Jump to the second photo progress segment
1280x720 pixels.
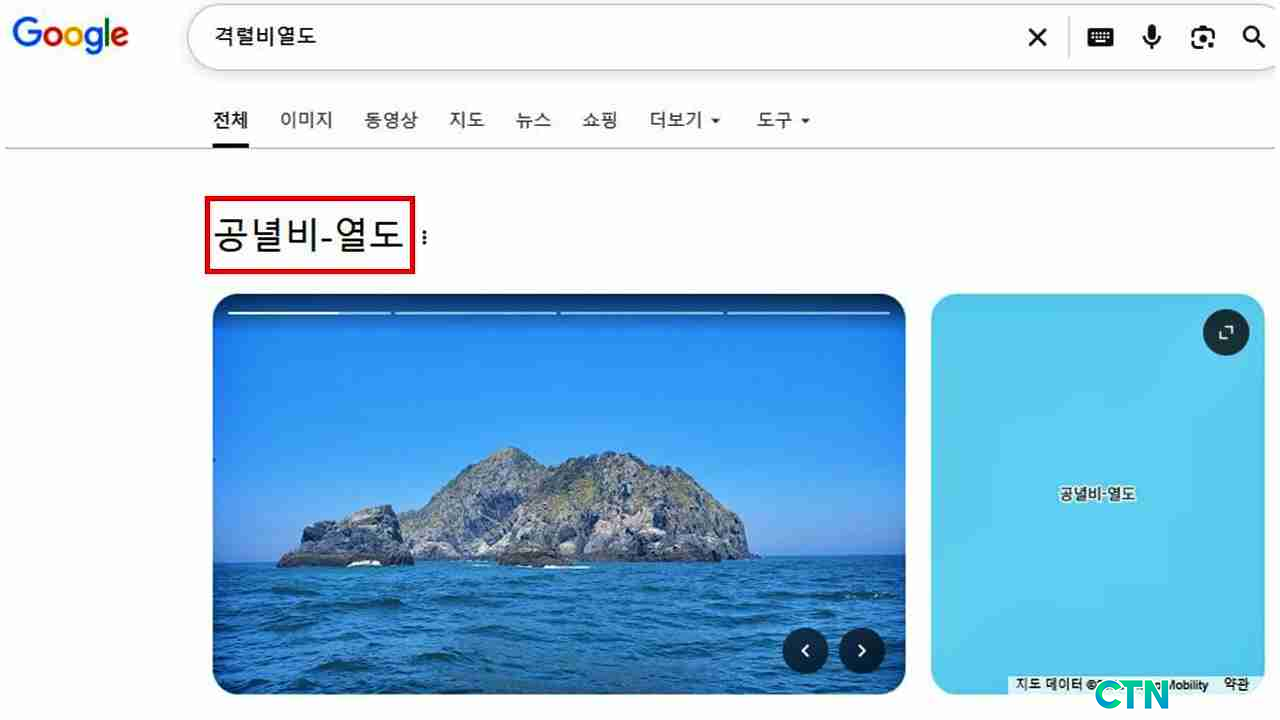[x=475, y=313]
